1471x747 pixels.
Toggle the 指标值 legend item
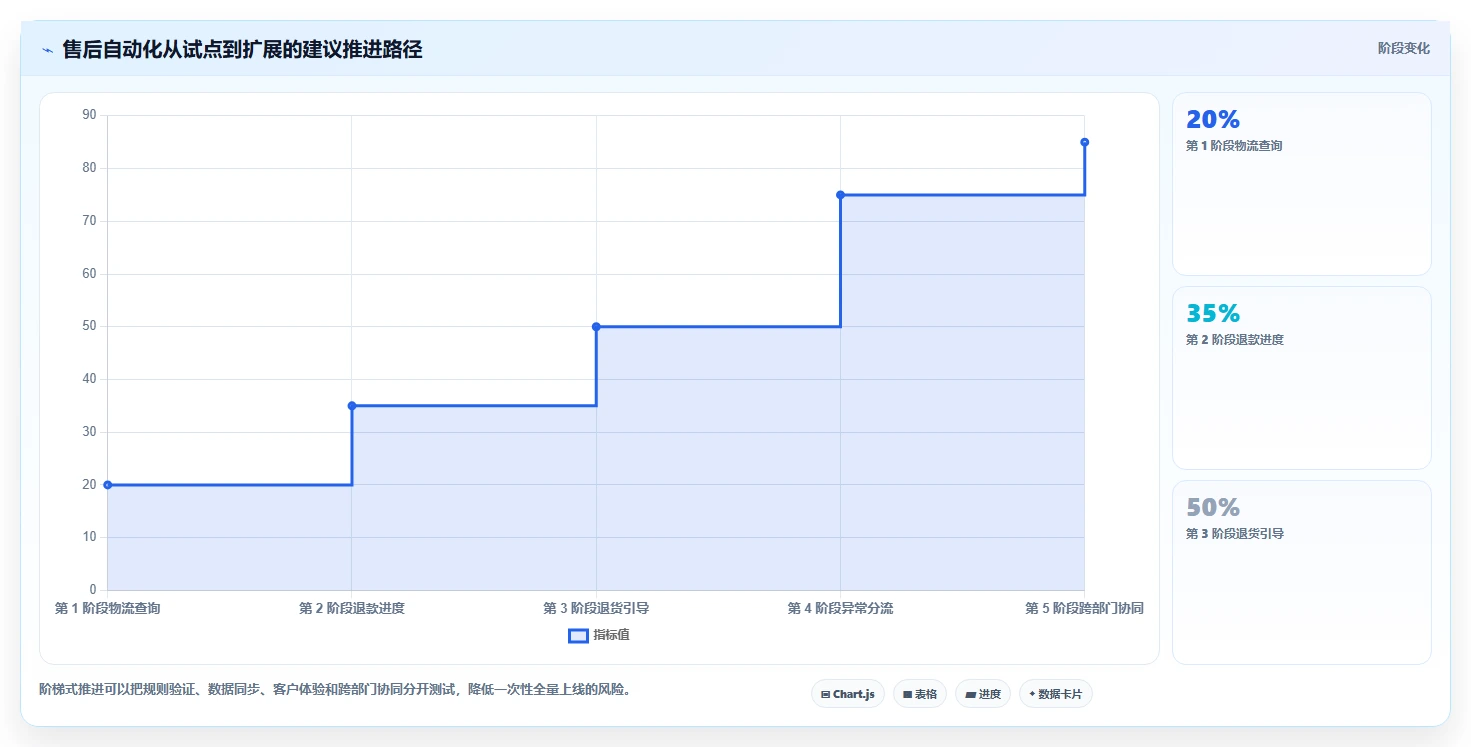599,635
